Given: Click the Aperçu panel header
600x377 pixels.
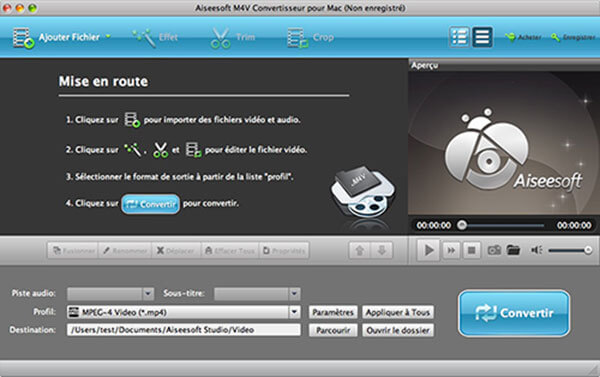Looking at the screenshot, I should tap(504, 65).
